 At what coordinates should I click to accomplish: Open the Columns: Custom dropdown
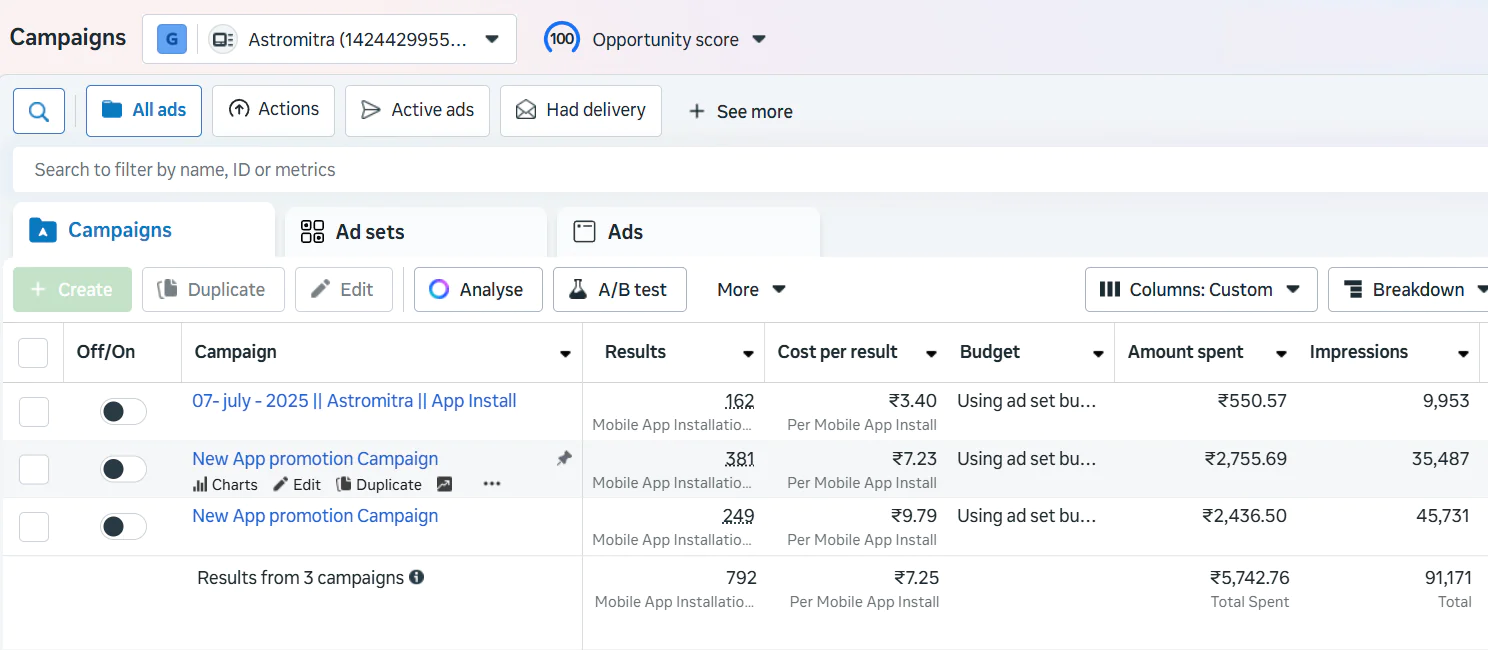click(1200, 289)
